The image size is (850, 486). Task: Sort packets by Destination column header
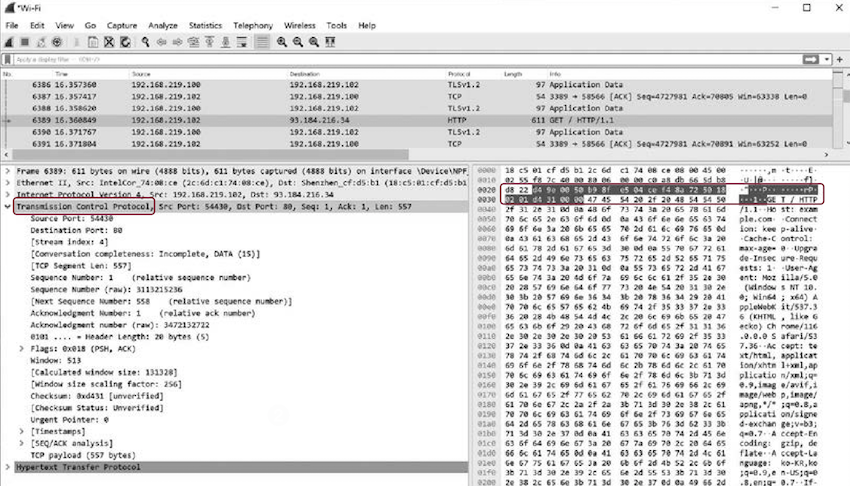tap(304, 74)
